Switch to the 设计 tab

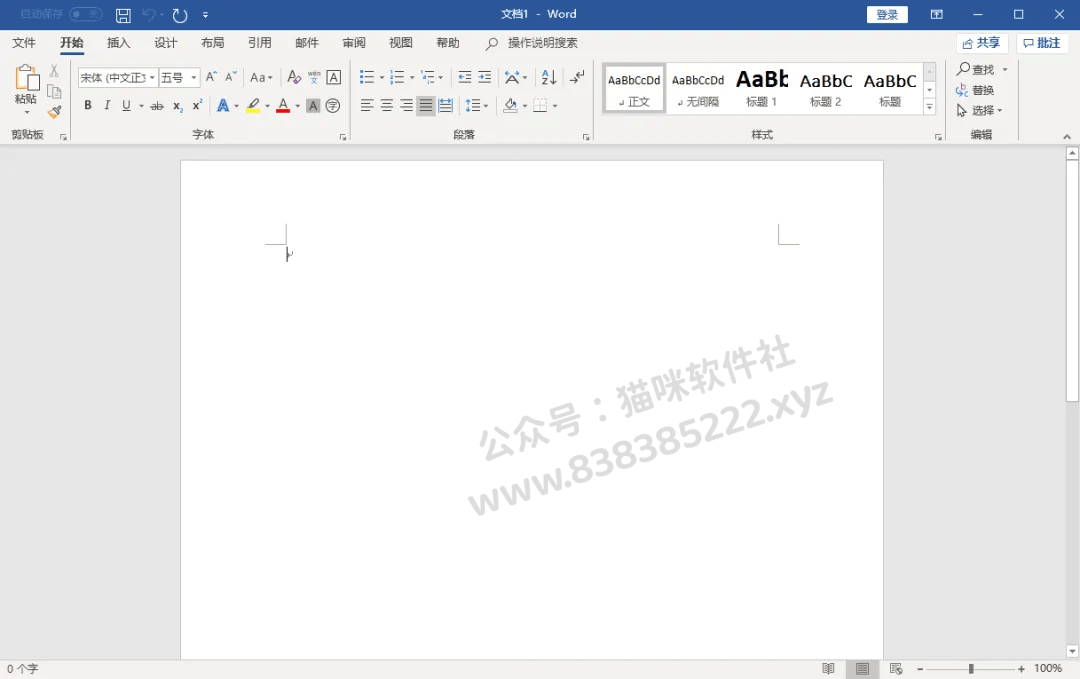(165, 43)
